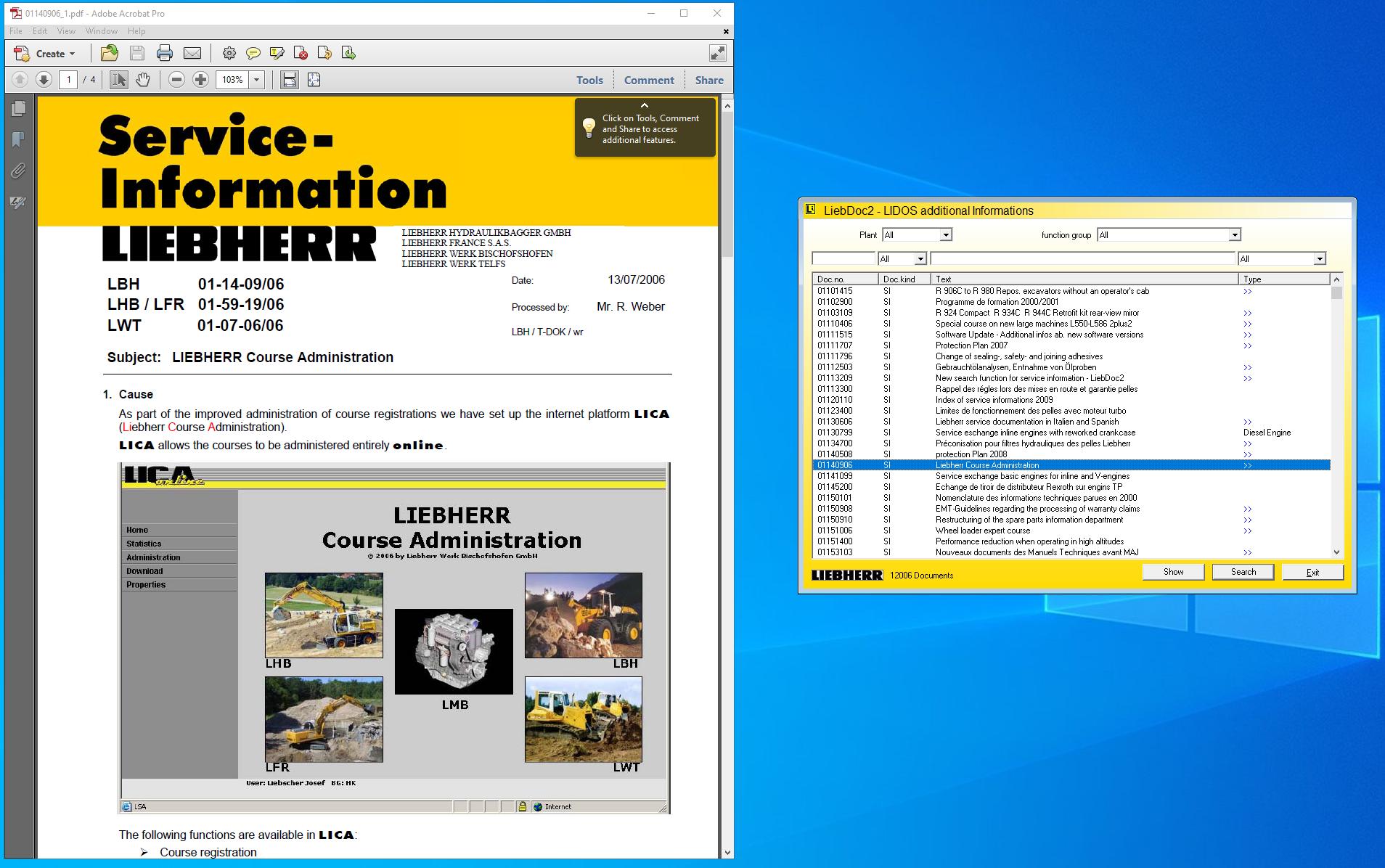The height and width of the screenshot is (868, 1385).
Task: Select row 'Wheel loader expert course'
Action: click(x=1071, y=531)
